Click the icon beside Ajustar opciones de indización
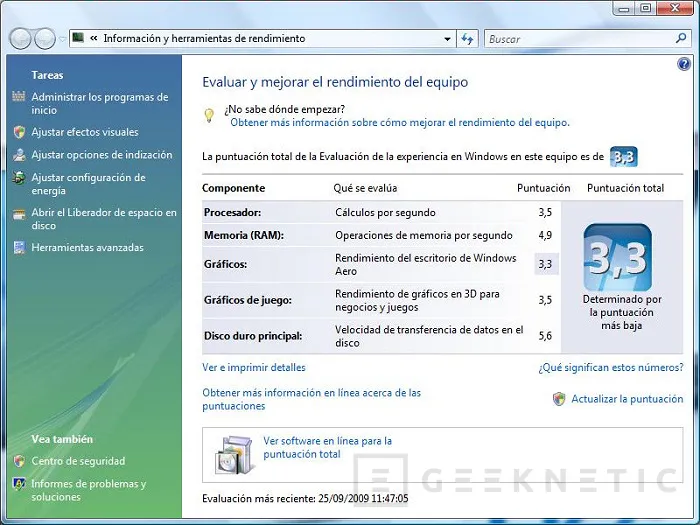 click(19, 155)
